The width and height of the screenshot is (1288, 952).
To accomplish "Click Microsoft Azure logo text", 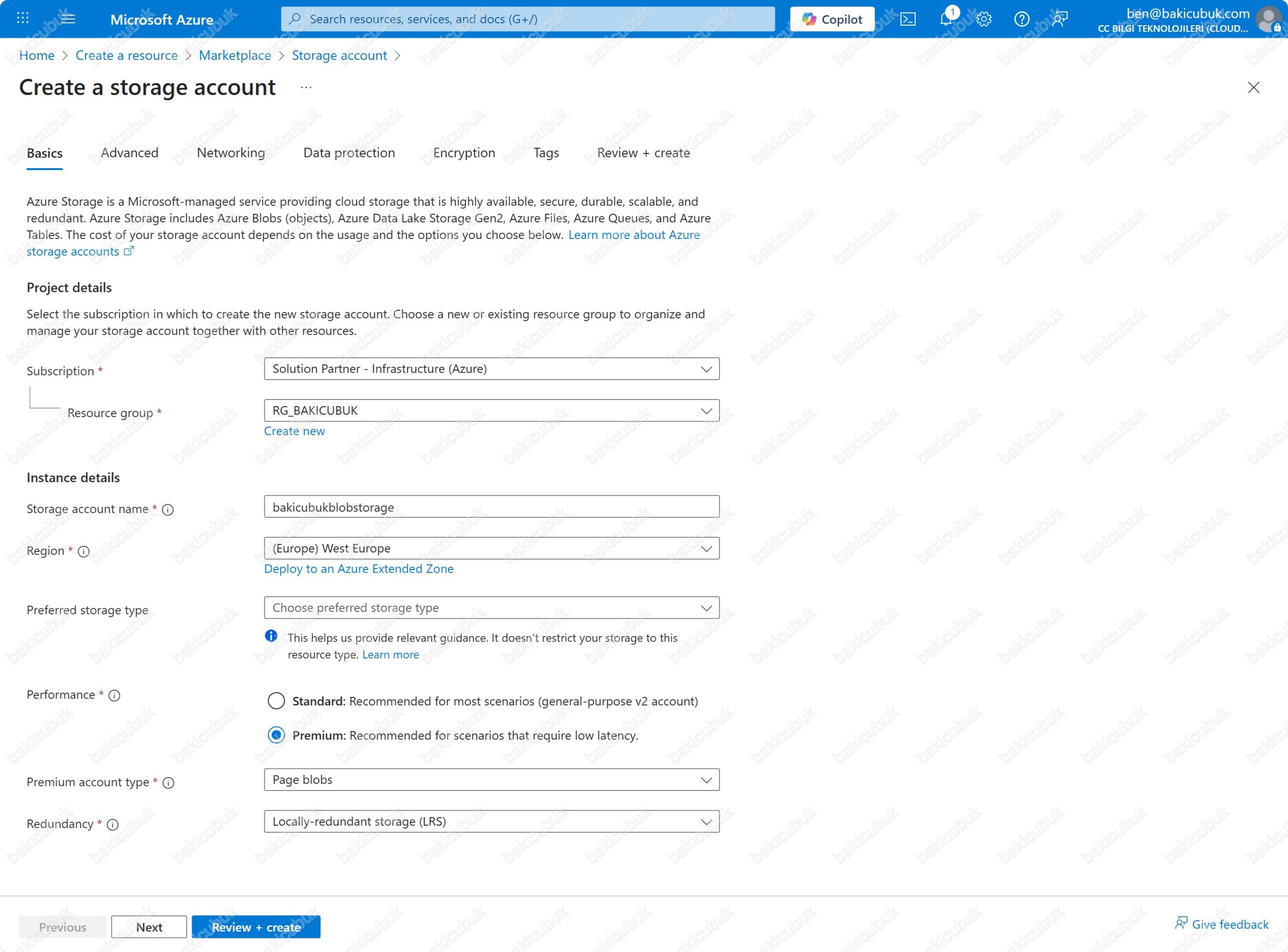I will click(x=162, y=20).
